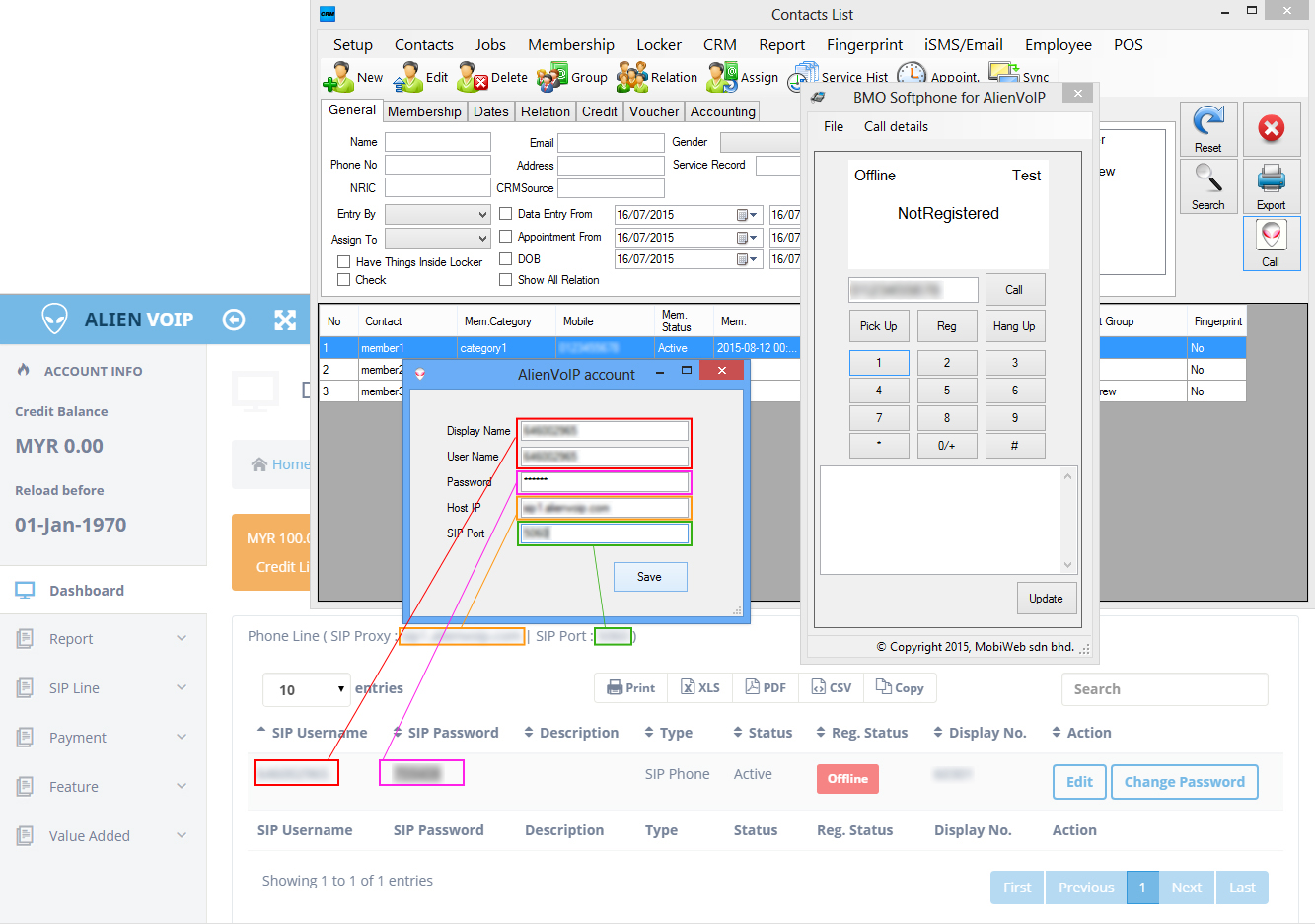Click the AlienVoIP fullscreen expand icon

tap(285, 320)
